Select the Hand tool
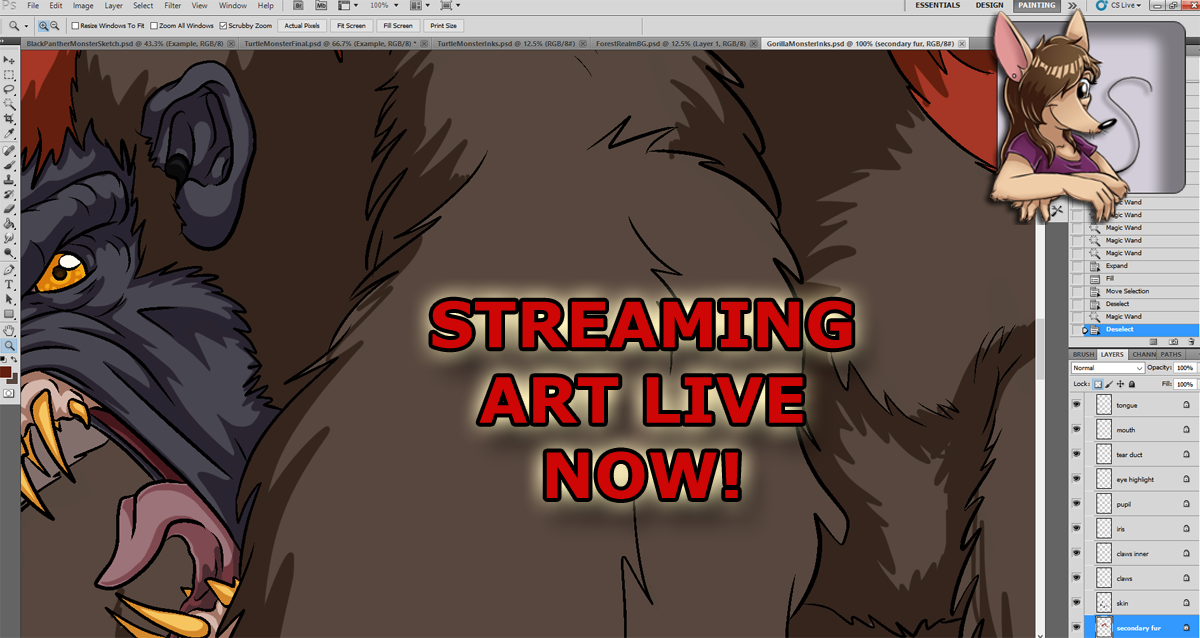Screen dimensions: 1200x638 [9, 331]
